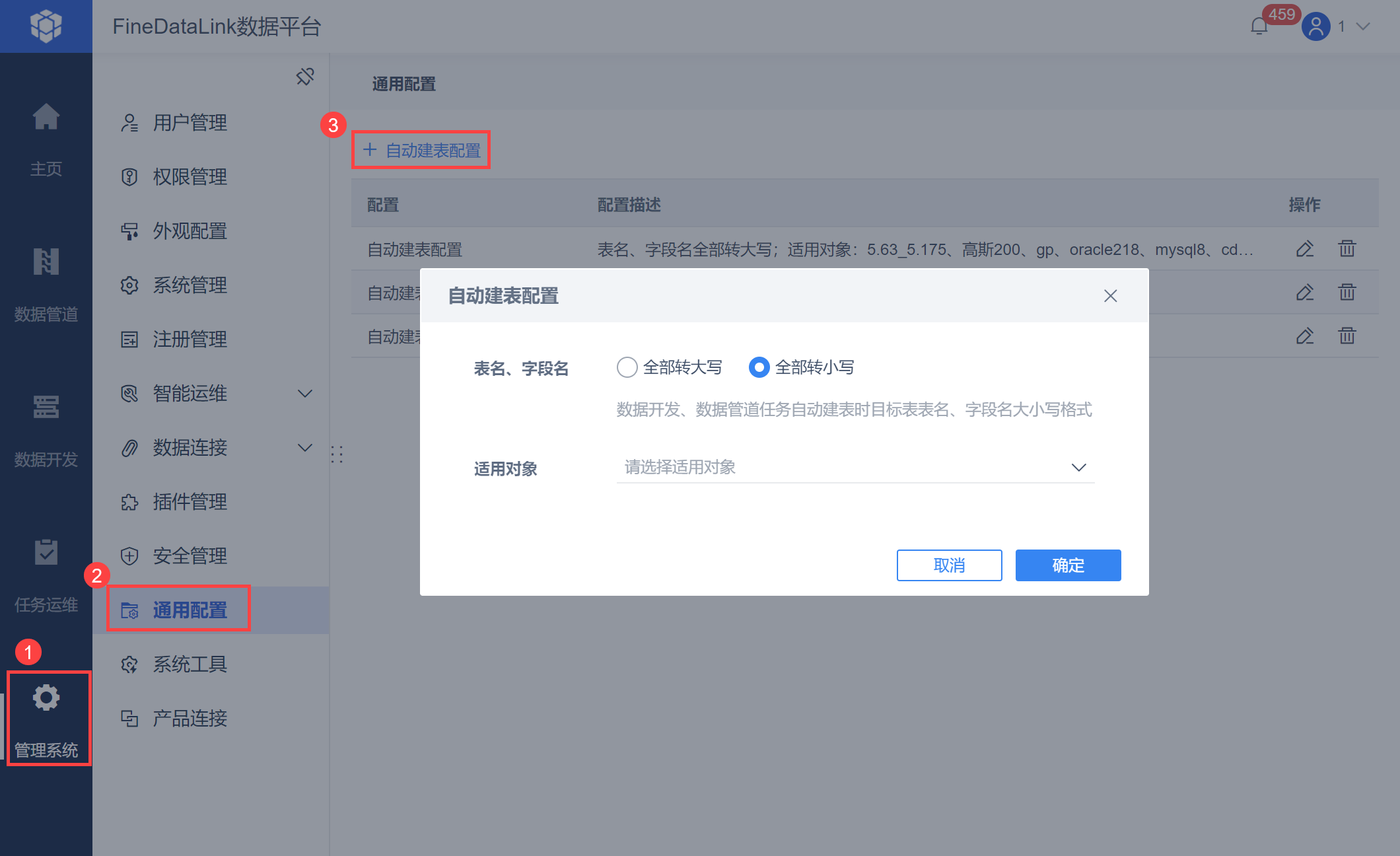Click the pin icon atop menu panel

pyautogui.click(x=305, y=77)
